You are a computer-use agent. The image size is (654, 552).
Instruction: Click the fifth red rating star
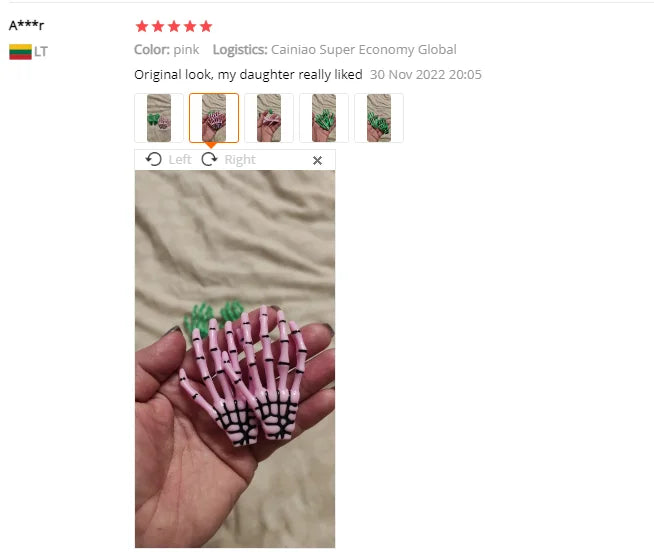point(206,26)
